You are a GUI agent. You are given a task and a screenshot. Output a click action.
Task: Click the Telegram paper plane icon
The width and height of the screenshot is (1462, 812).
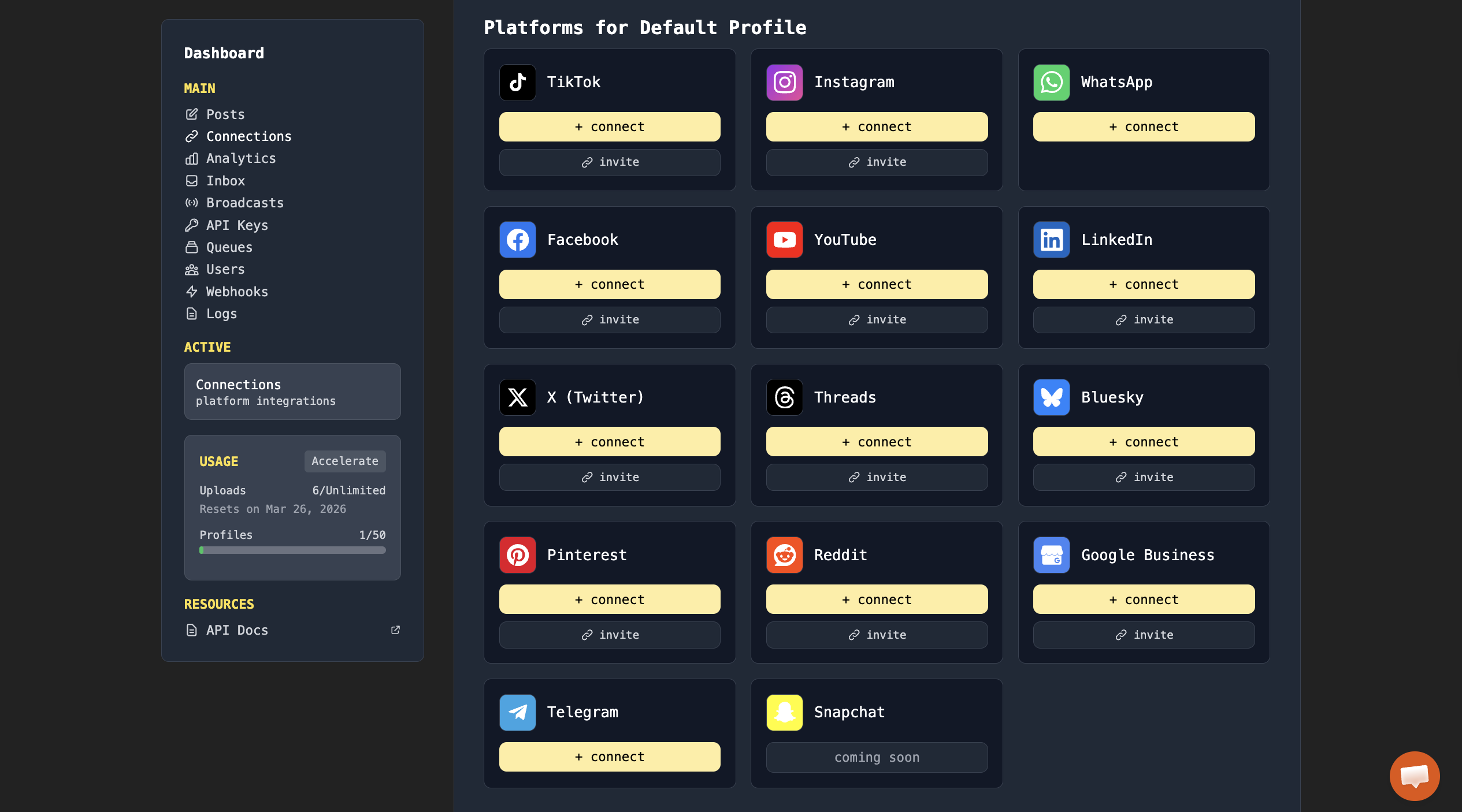point(517,712)
